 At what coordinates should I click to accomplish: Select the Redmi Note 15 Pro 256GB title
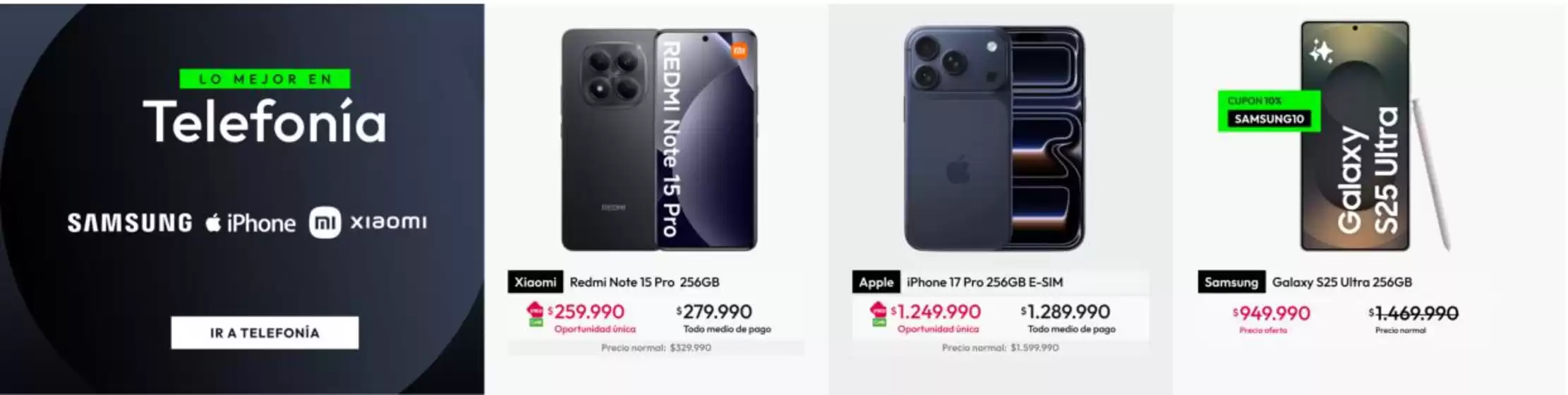(644, 282)
